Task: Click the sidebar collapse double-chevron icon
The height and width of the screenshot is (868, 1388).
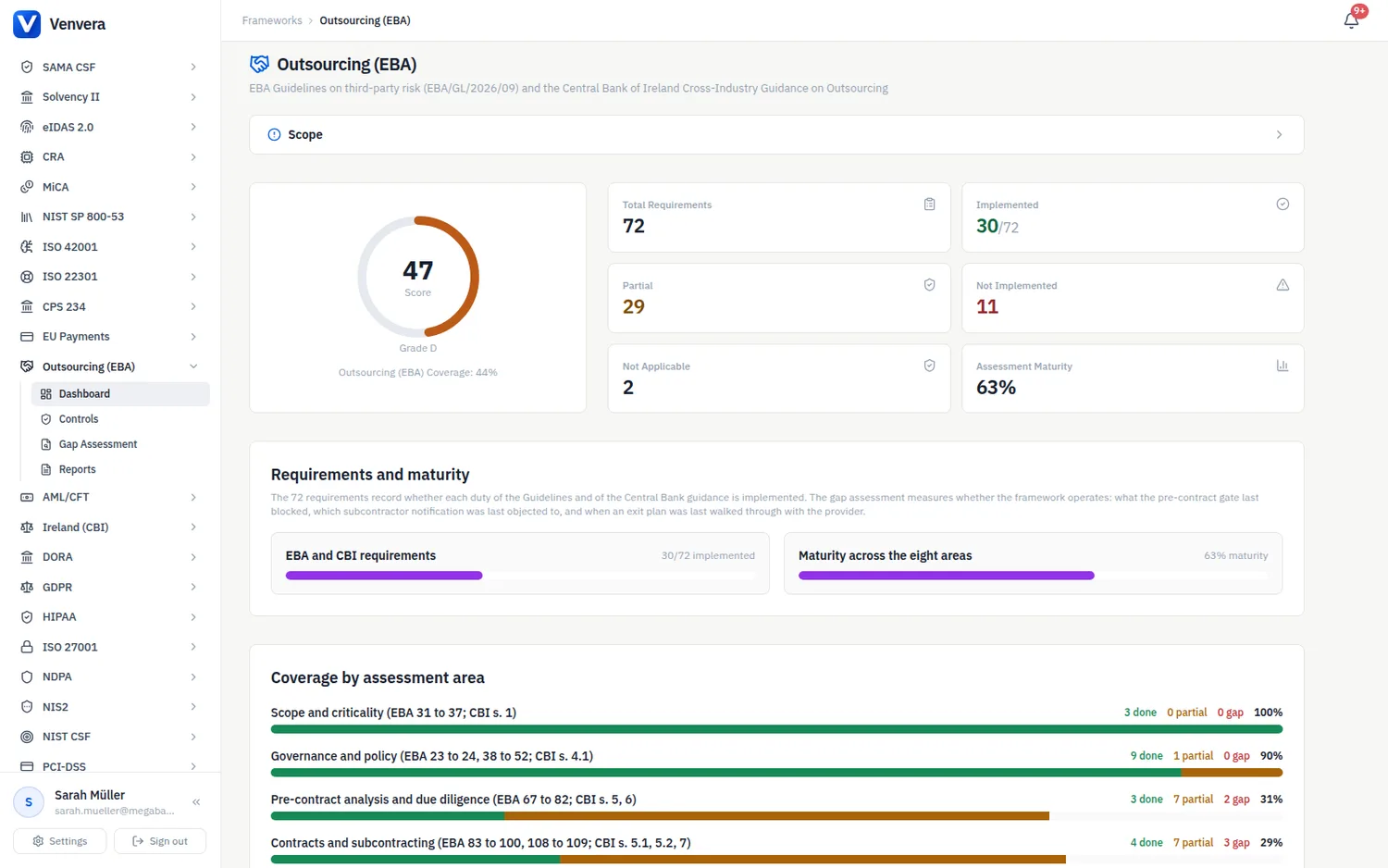Action: [196, 802]
